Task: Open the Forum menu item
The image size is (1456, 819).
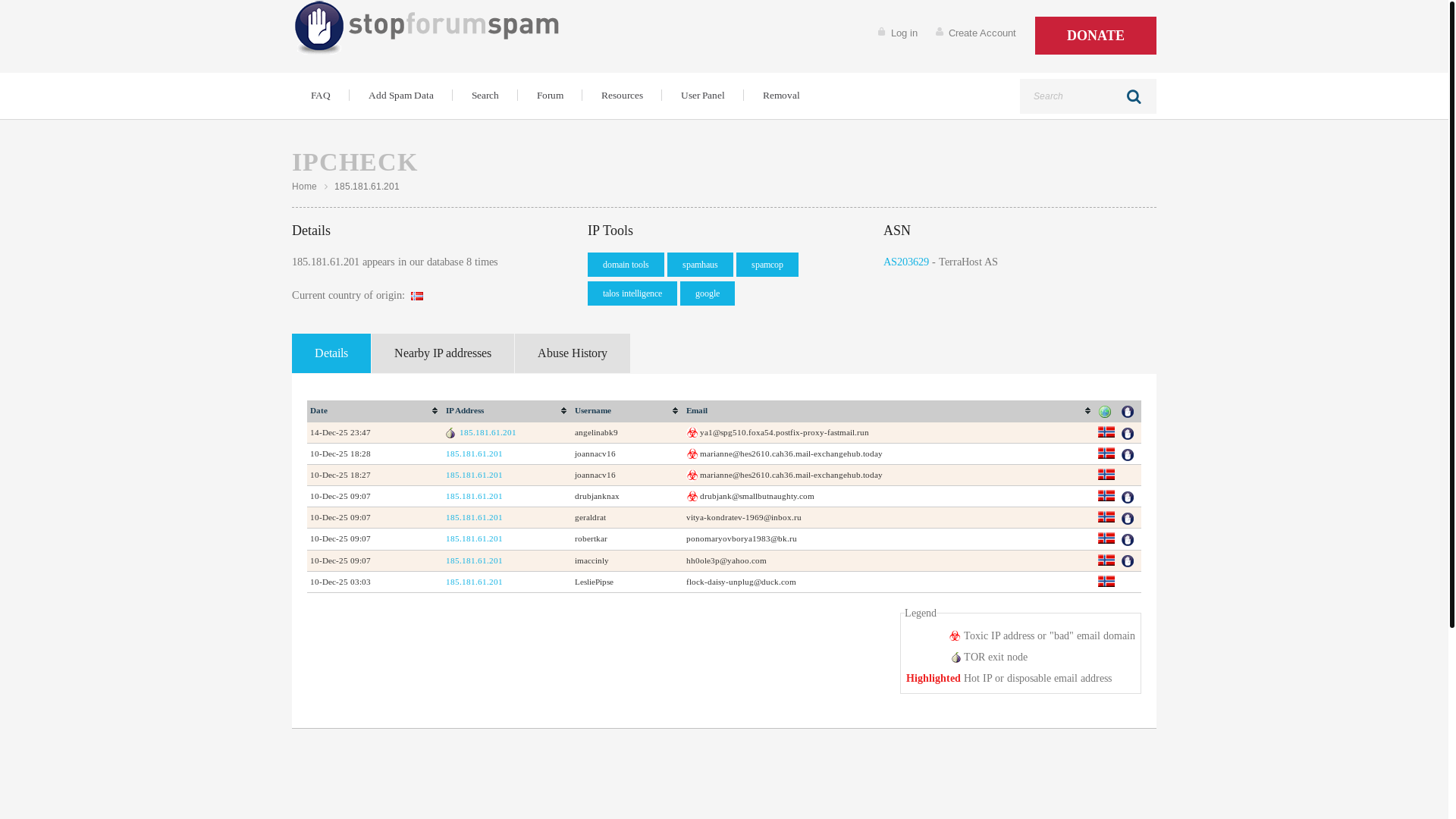Action: (551, 96)
